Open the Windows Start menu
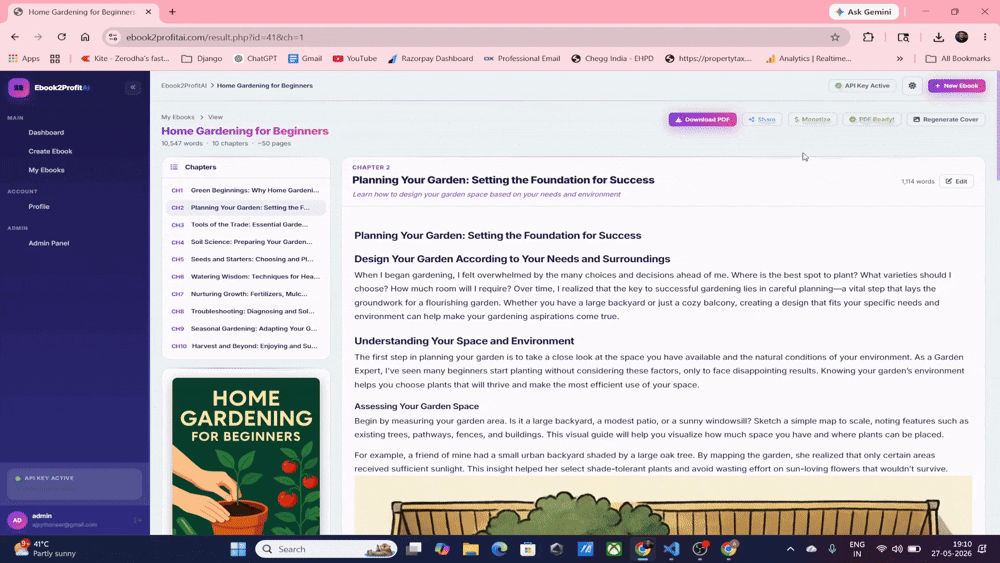Image resolution: width=1000 pixels, height=563 pixels. click(x=238, y=549)
